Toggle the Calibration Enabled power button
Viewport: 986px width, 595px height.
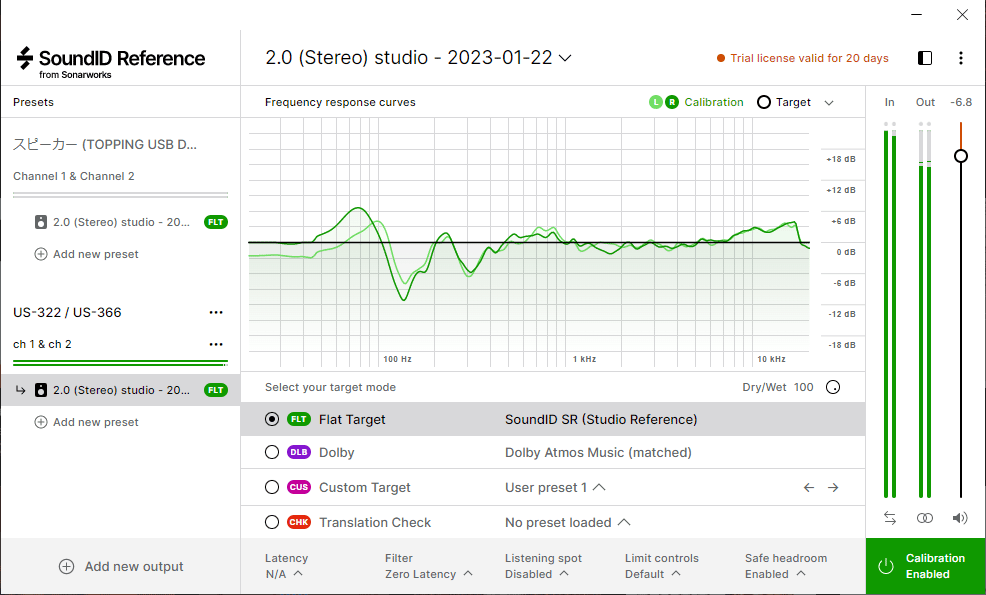[885, 566]
